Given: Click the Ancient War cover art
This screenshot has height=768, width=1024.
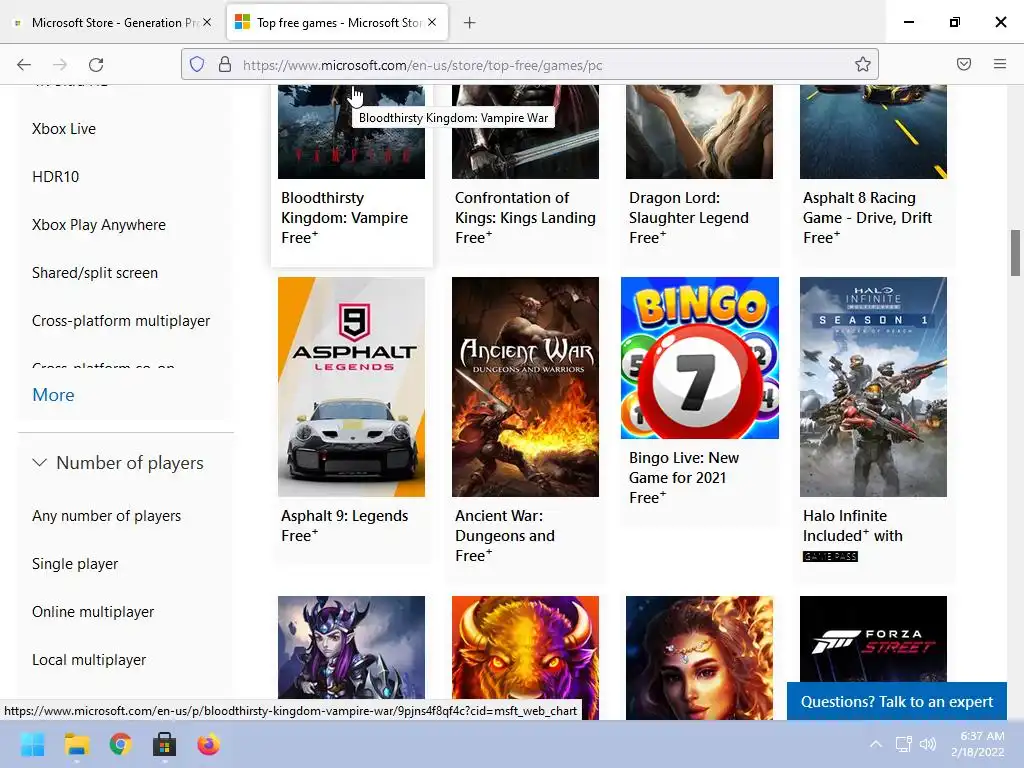Looking at the screenshot, I should click(x=525, y=387).
